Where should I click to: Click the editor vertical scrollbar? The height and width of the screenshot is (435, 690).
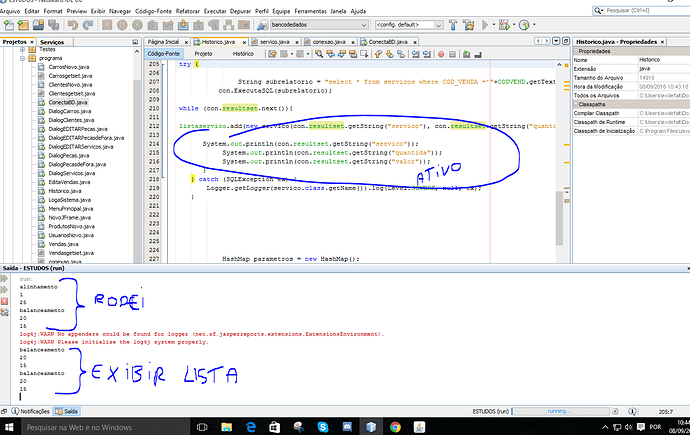pyautogui.click(x=559, y=218)
